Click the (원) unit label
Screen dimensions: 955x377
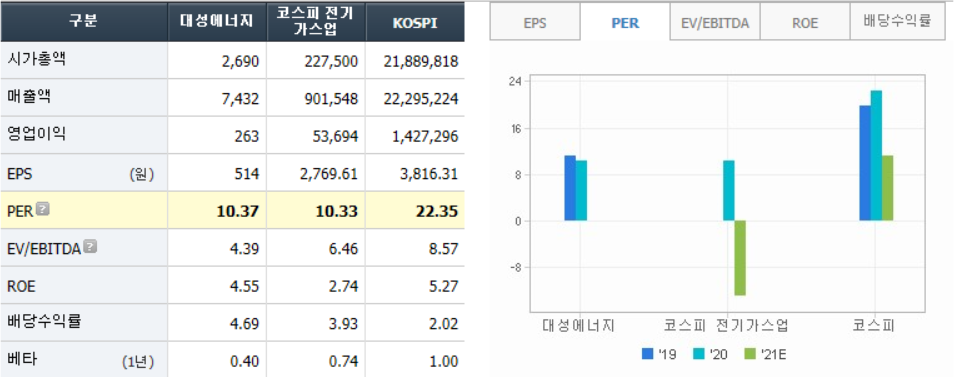pos(141,175)
